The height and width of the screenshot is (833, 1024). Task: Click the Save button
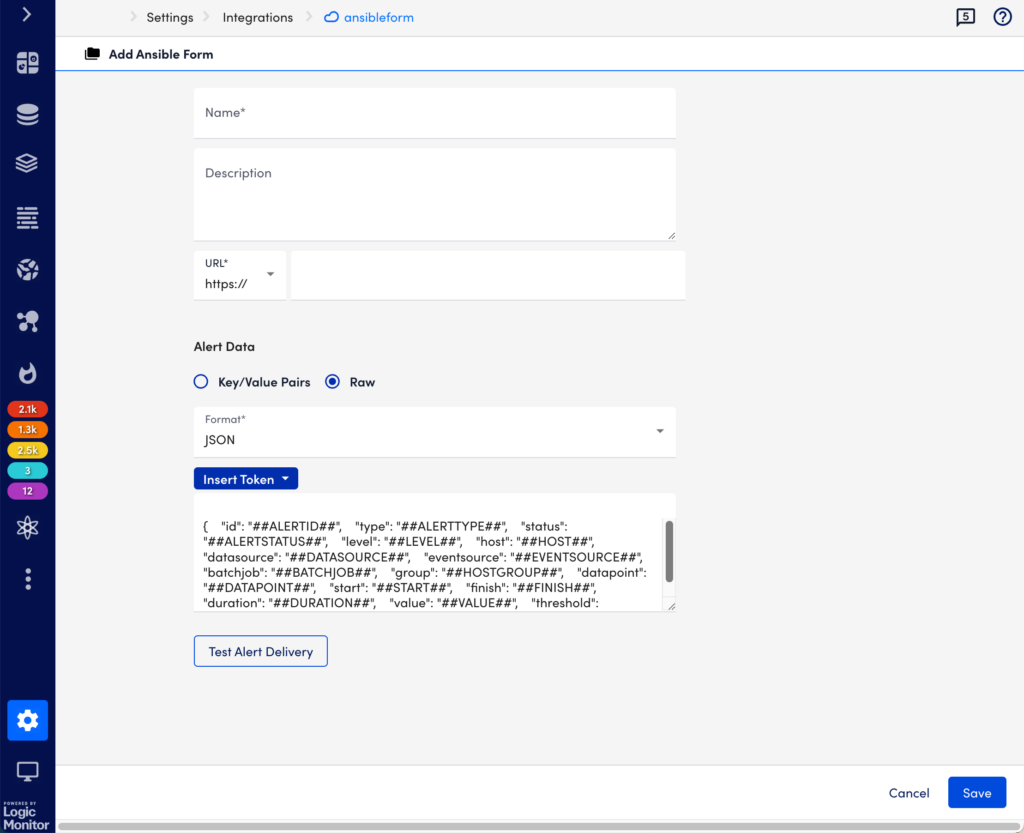(976, 793)
